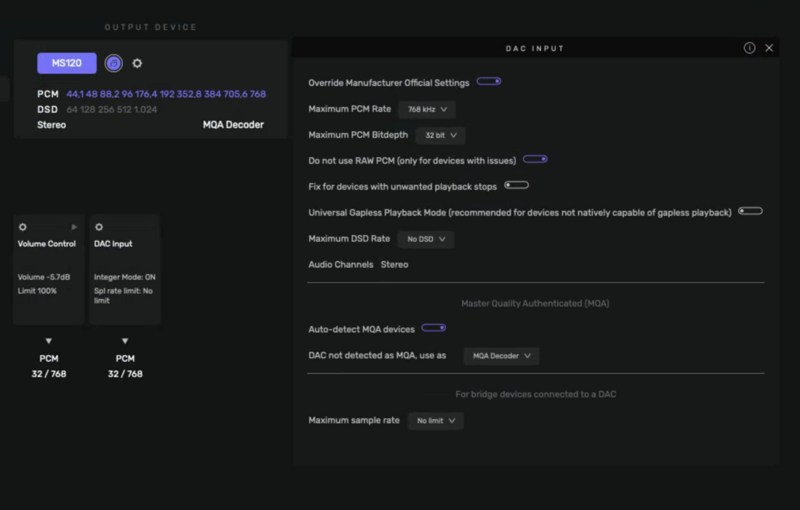Click Audio Channels Stereo value
The height and width of the screenshot is (510, 800).
(x=394, y=265)
